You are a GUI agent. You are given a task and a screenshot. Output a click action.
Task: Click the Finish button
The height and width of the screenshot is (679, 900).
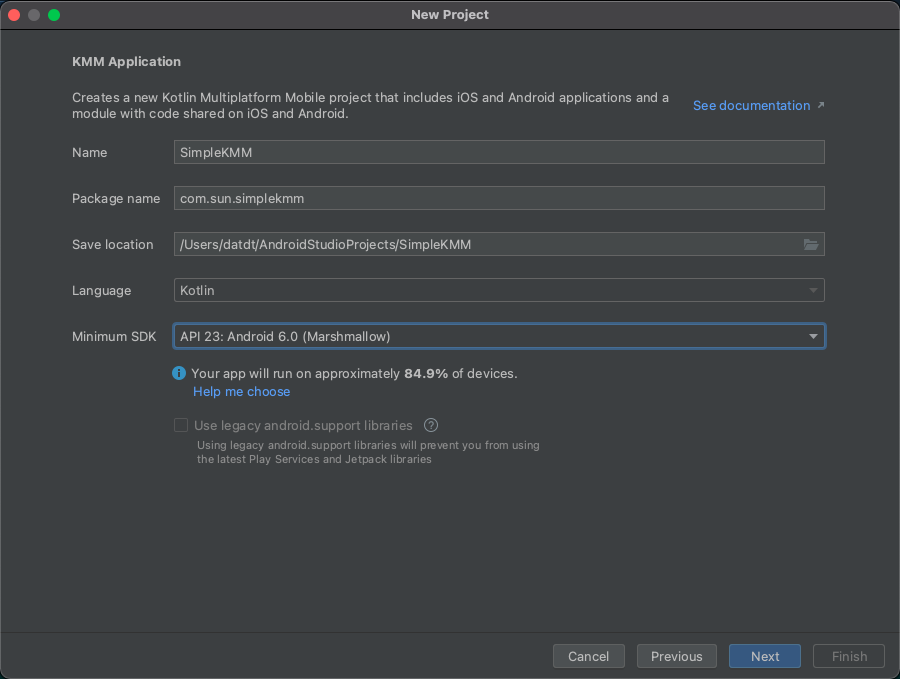[849, 656]
